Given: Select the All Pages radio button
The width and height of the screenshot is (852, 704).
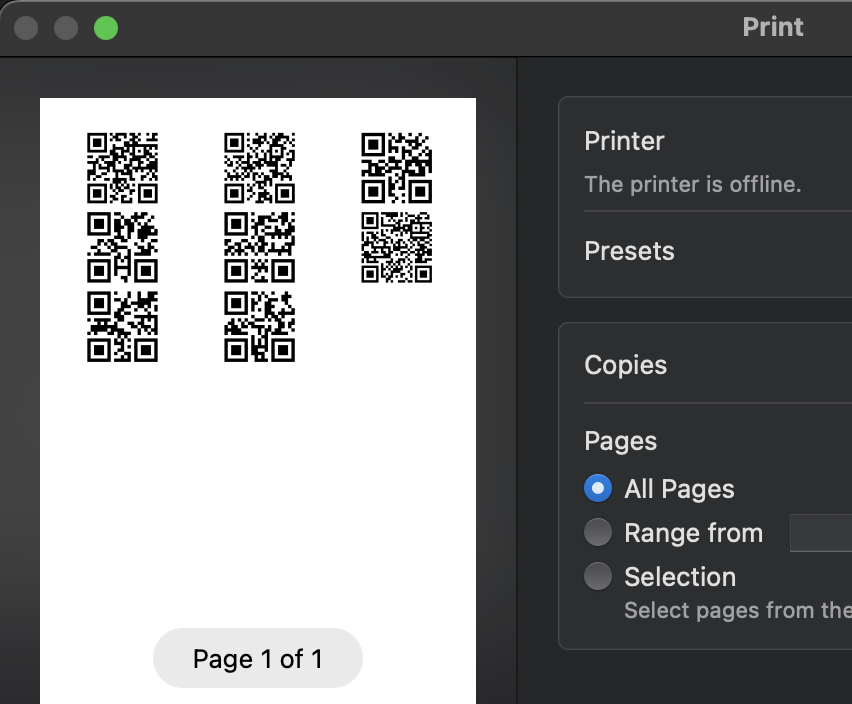Looking at the screenshot, I should coord(598,488).
